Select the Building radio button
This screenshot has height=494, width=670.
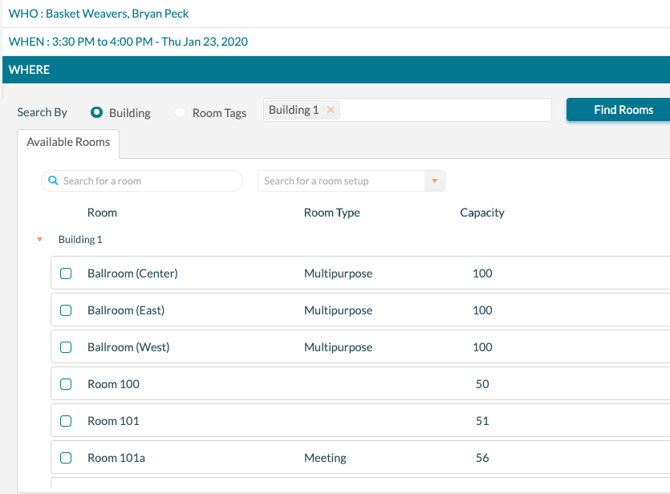point(97,113)
